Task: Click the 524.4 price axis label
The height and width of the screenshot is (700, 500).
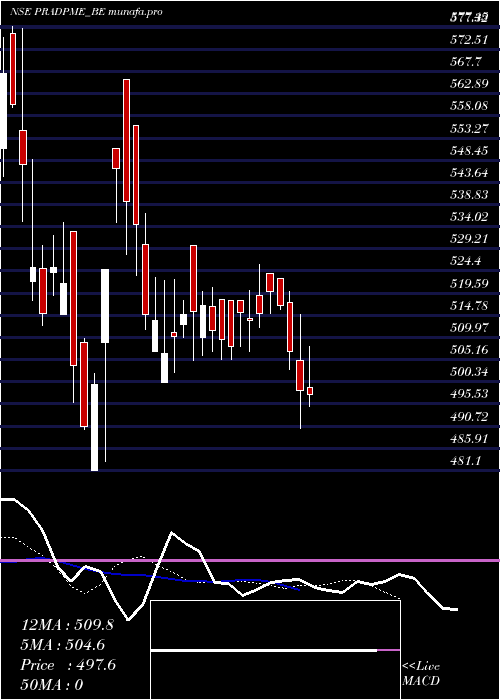Action: tap(465, 262)
